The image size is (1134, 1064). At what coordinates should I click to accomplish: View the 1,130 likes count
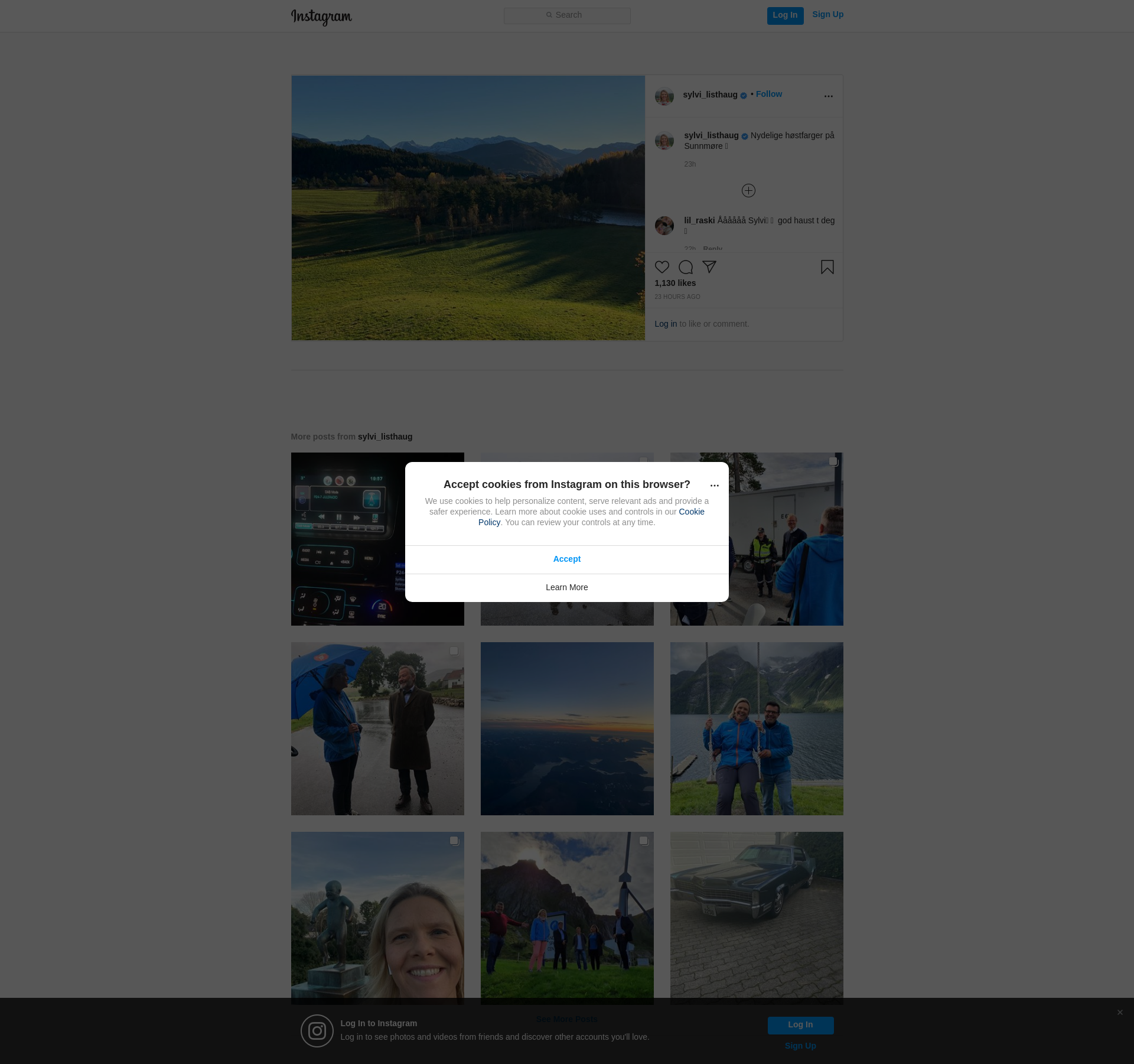(x=675, y=284)
